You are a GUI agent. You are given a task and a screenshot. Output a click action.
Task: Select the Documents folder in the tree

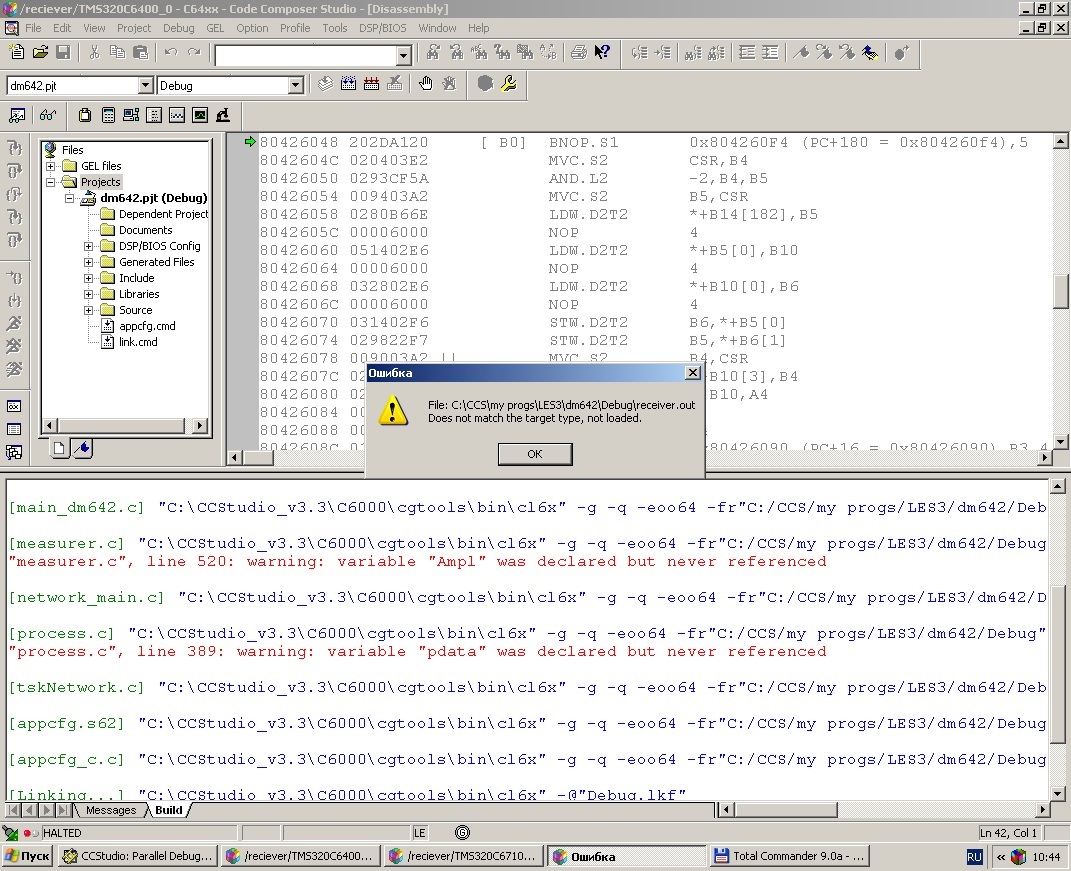145,230
